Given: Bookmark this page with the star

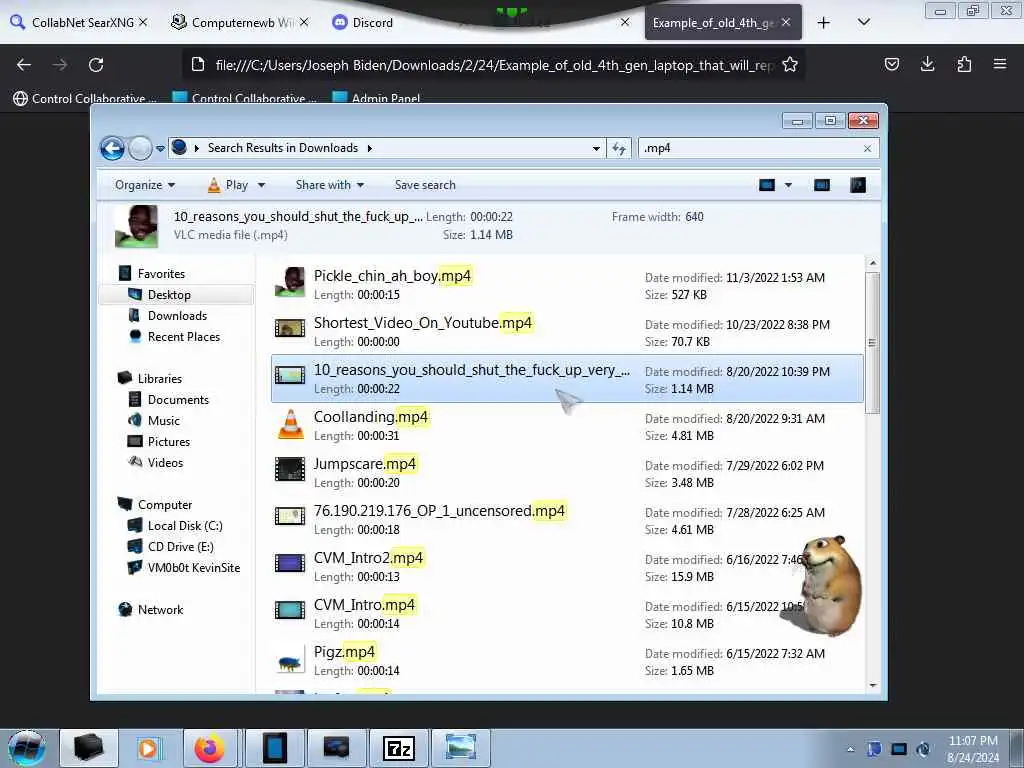Looking at the screenshot, I should [x=790, y=65].
